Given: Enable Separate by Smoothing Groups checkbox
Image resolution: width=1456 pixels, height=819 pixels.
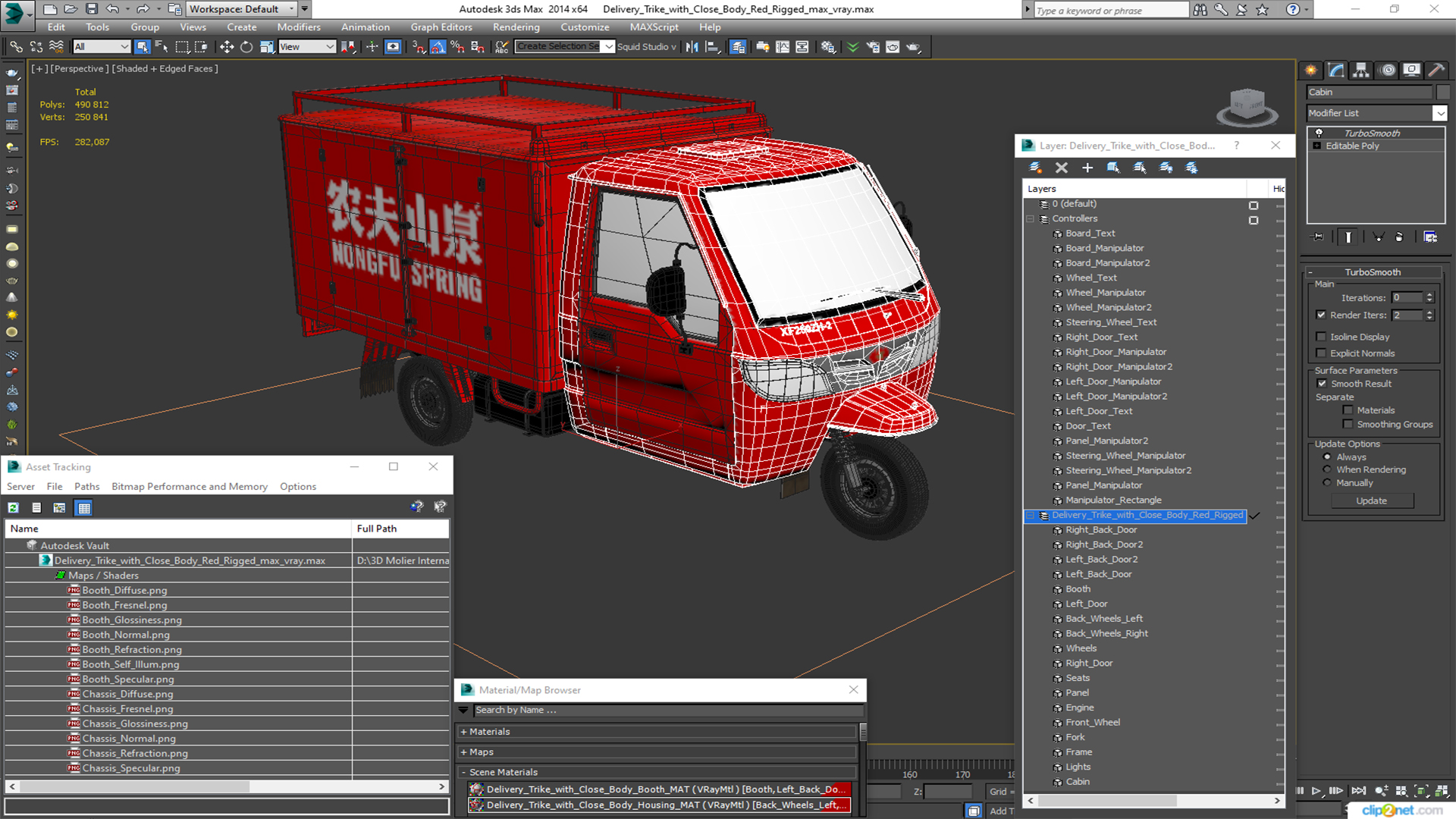Looking at the screenshot, I should (1348, 425).
